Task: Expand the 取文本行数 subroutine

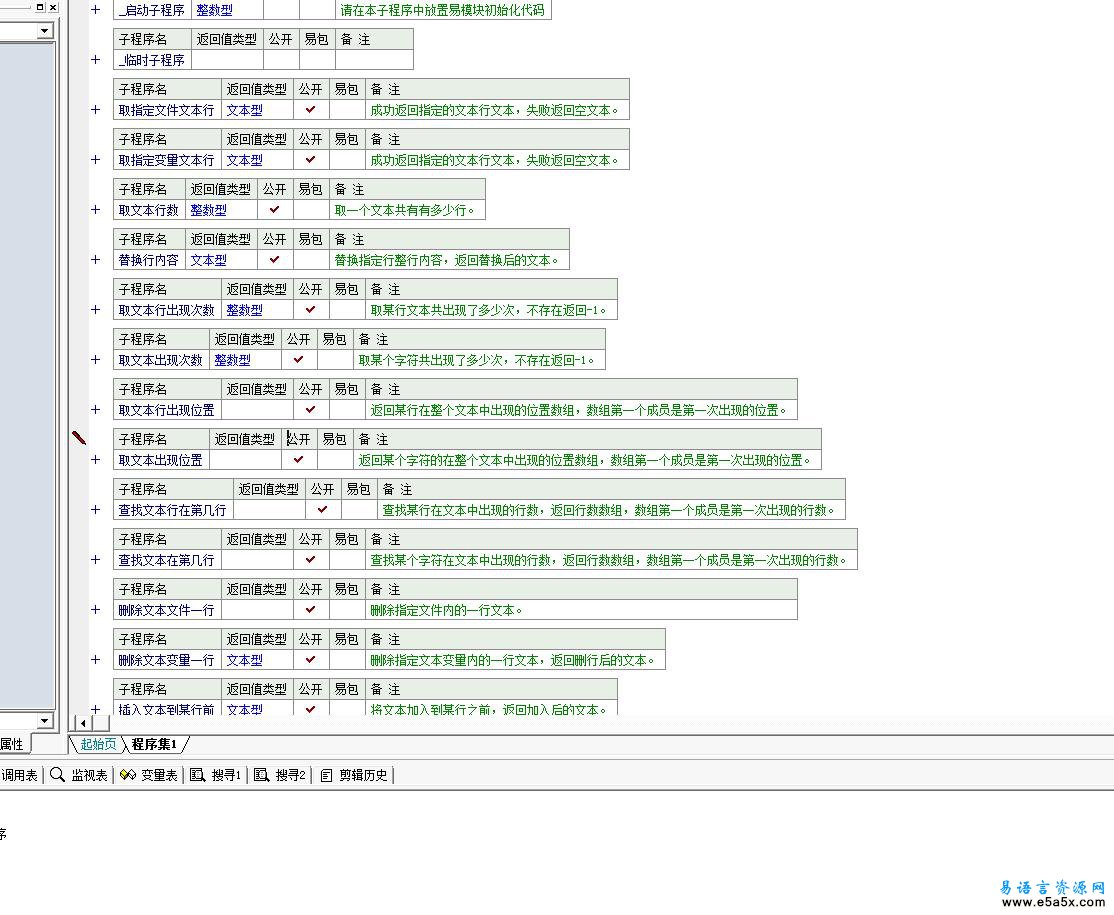Action: tap(95, 210)
